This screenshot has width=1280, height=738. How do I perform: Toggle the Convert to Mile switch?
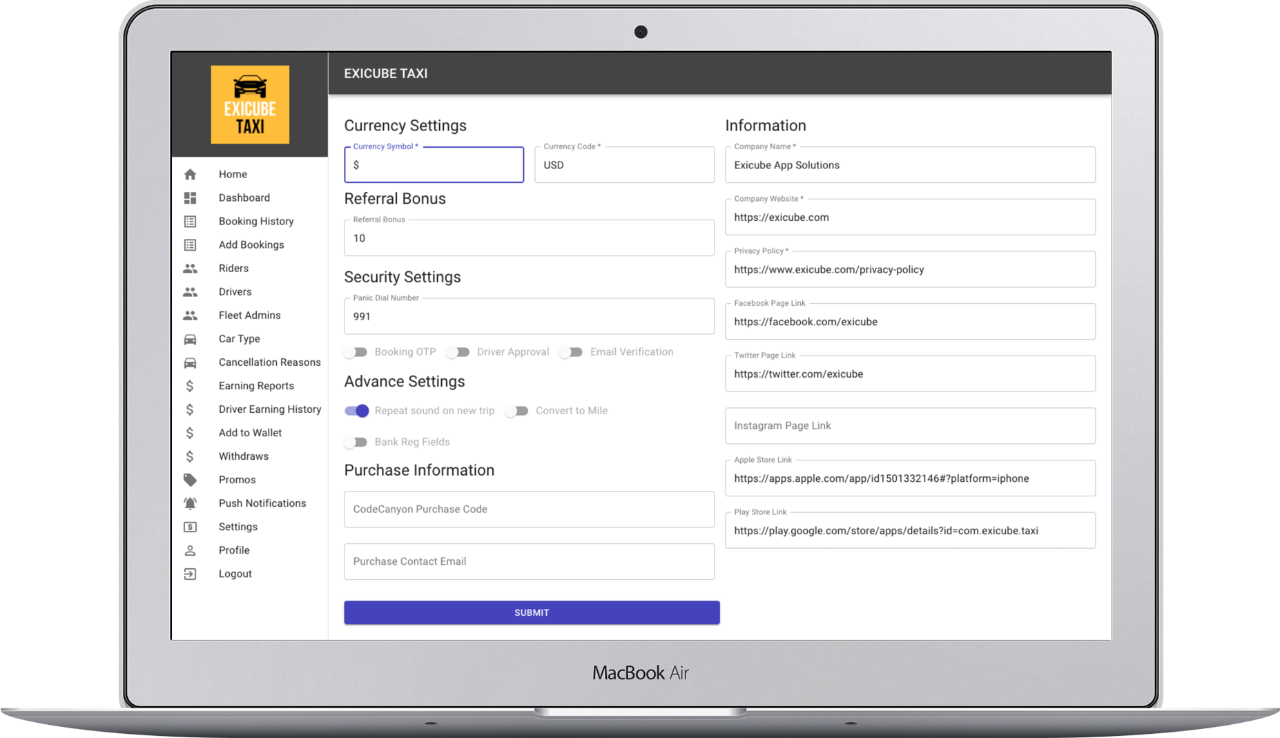pyautogui.click(x=516, y=411)
